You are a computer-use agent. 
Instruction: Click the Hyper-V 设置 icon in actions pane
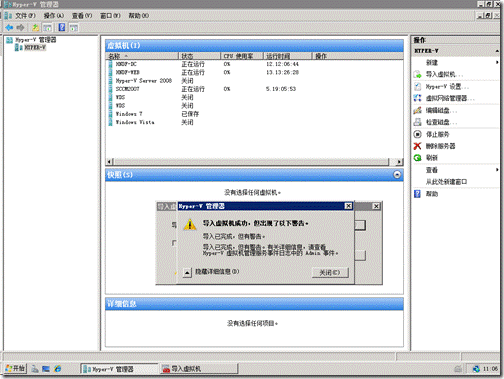click(x=417, y=87)
